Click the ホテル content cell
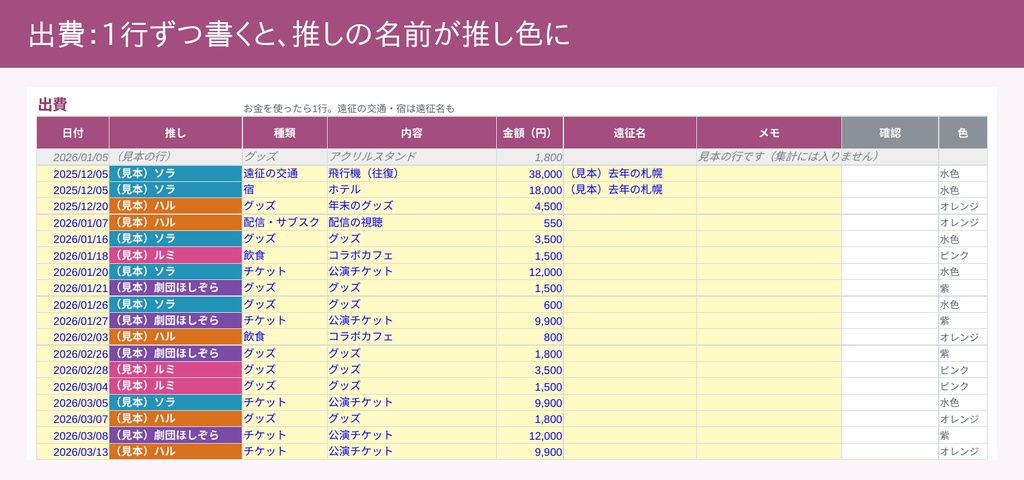 pyautogui.click(x=412, y=190)
